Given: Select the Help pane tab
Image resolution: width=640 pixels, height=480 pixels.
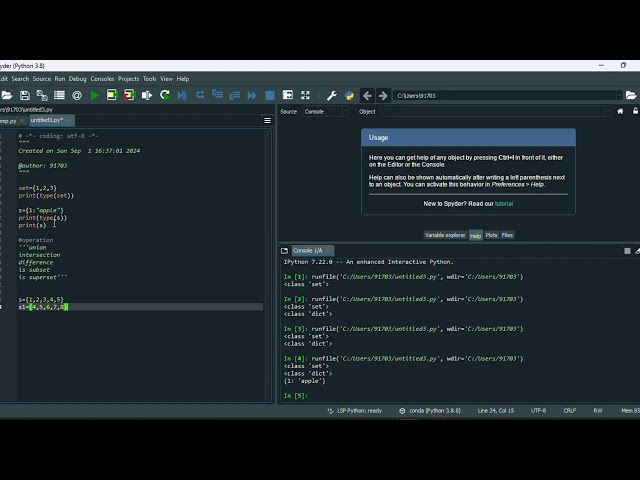Looking at the screenshot, I should (475, 236).
